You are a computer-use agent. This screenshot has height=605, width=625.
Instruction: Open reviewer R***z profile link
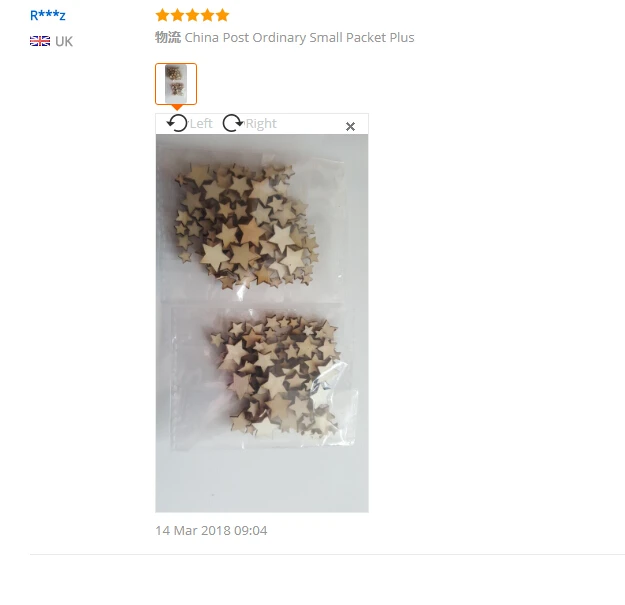47,15
